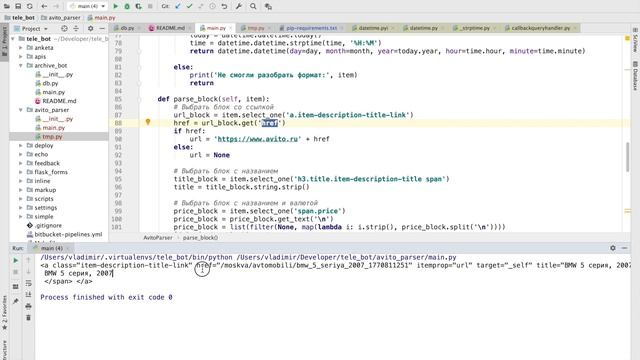The image size is (640, 360).
Task: Revert changes with the undo arrow
Action: [224, 7]
